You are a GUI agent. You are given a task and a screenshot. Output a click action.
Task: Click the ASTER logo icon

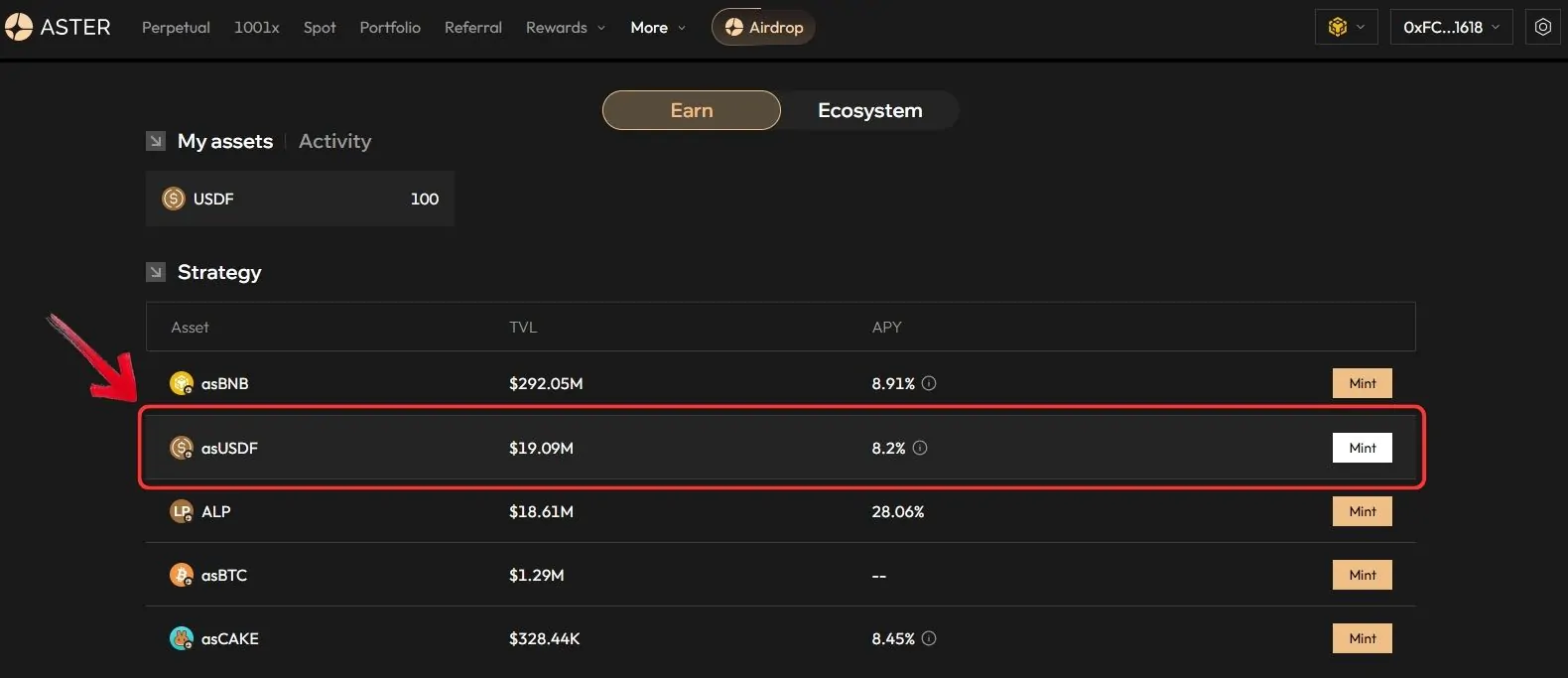pyautogui.click(x=19, y=27)
